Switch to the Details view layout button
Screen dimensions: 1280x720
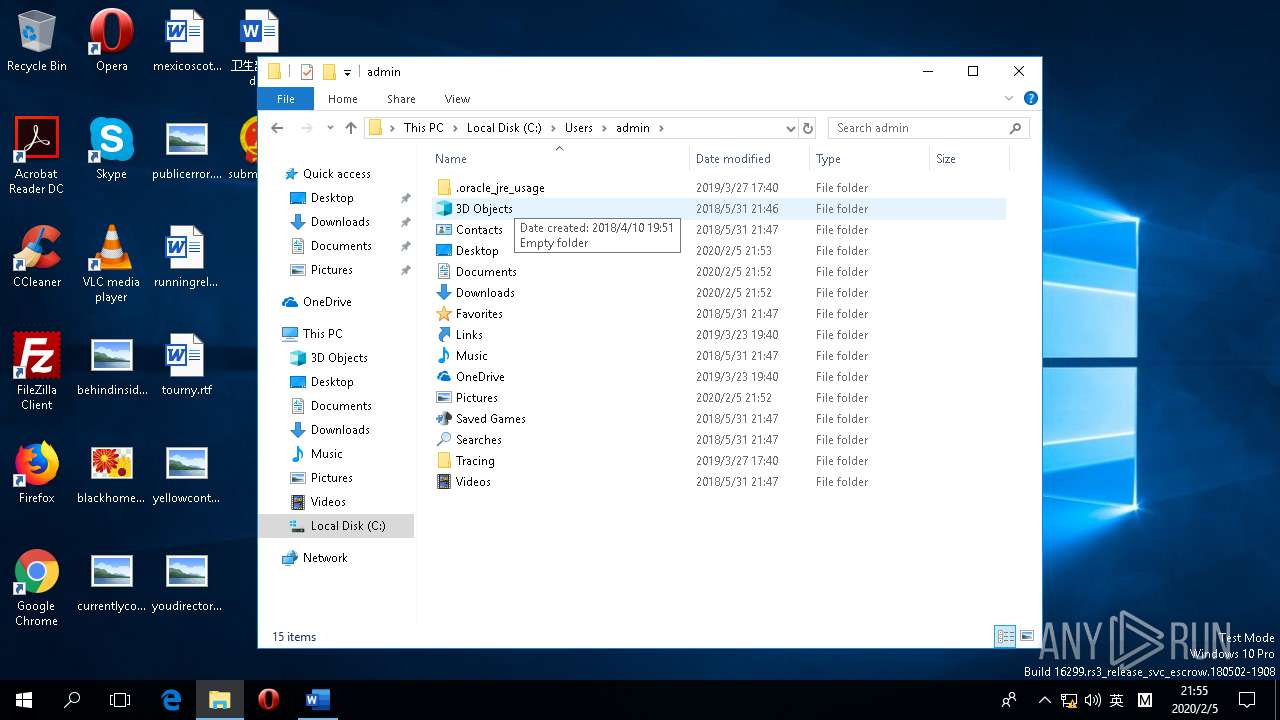pyautogui.click(x=1005, y=636)
